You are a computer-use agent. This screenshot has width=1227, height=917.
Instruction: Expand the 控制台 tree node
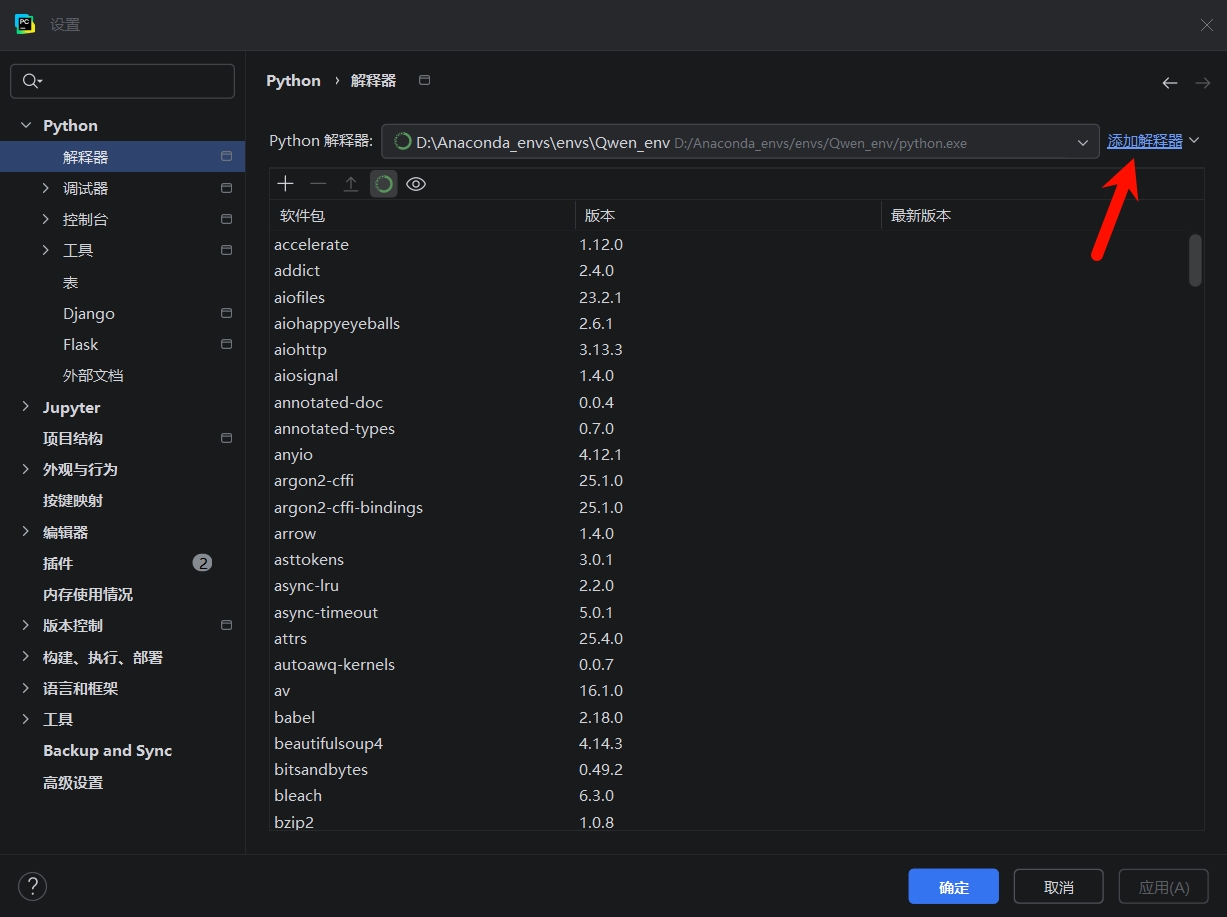[46, 219]
